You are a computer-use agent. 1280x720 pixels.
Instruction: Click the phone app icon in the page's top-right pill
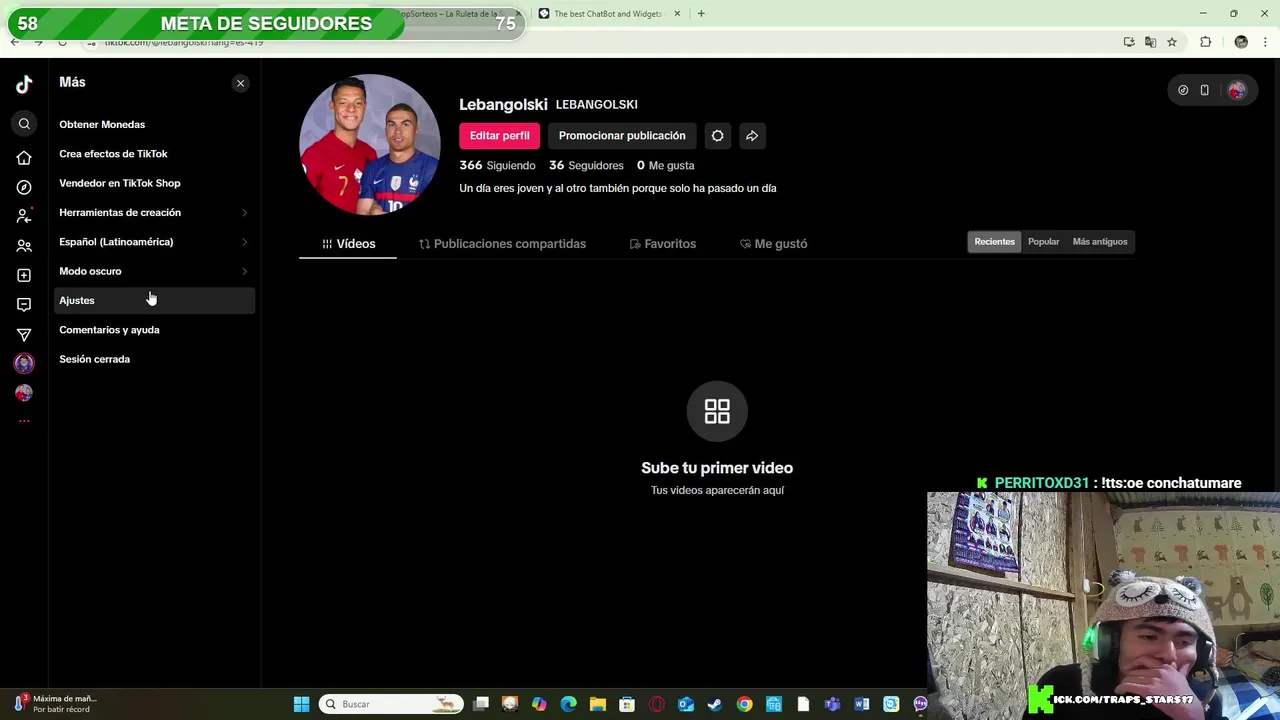coord(1204,90)
